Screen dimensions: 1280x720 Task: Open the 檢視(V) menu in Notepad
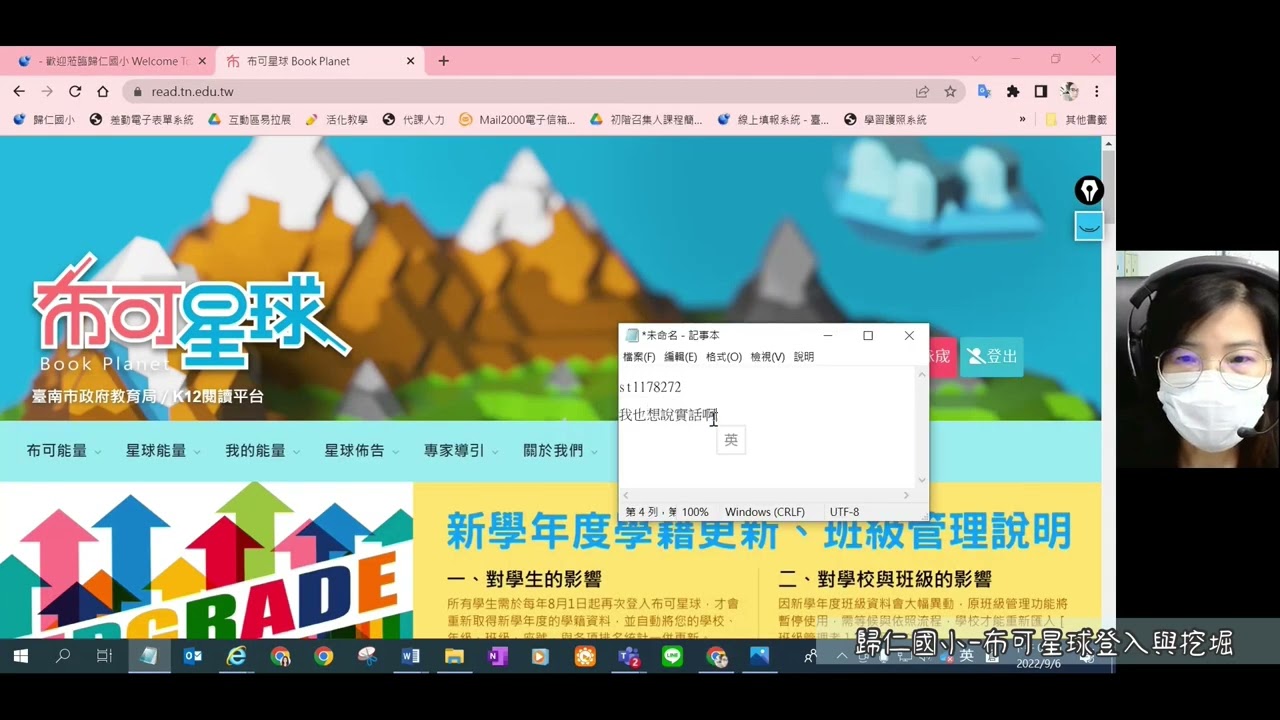click(768, 357)
